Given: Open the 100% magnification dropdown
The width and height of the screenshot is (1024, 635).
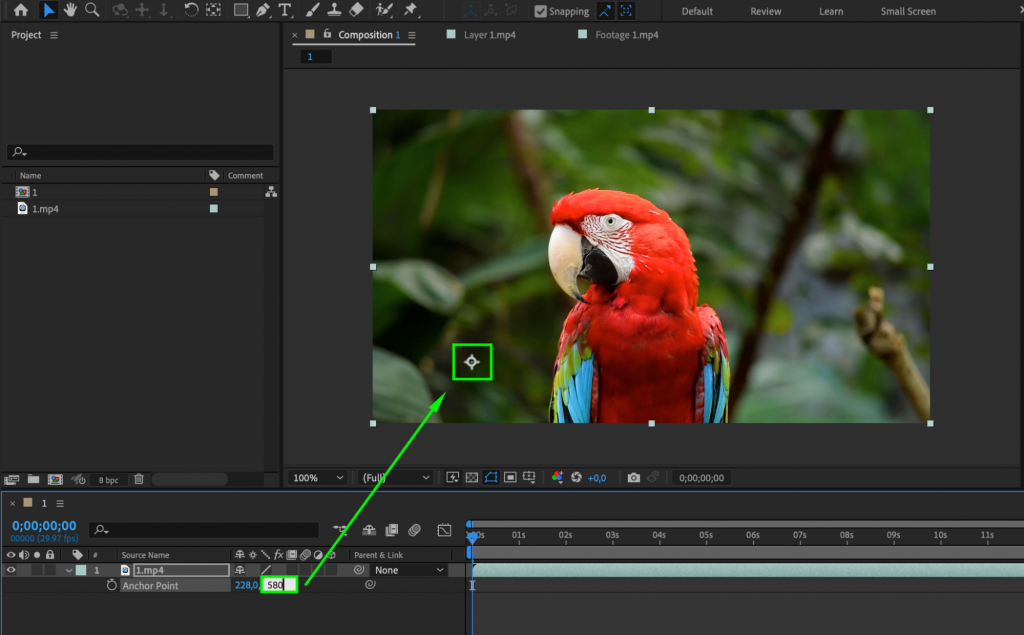Looking at the screenshot, I should point(317,478).
